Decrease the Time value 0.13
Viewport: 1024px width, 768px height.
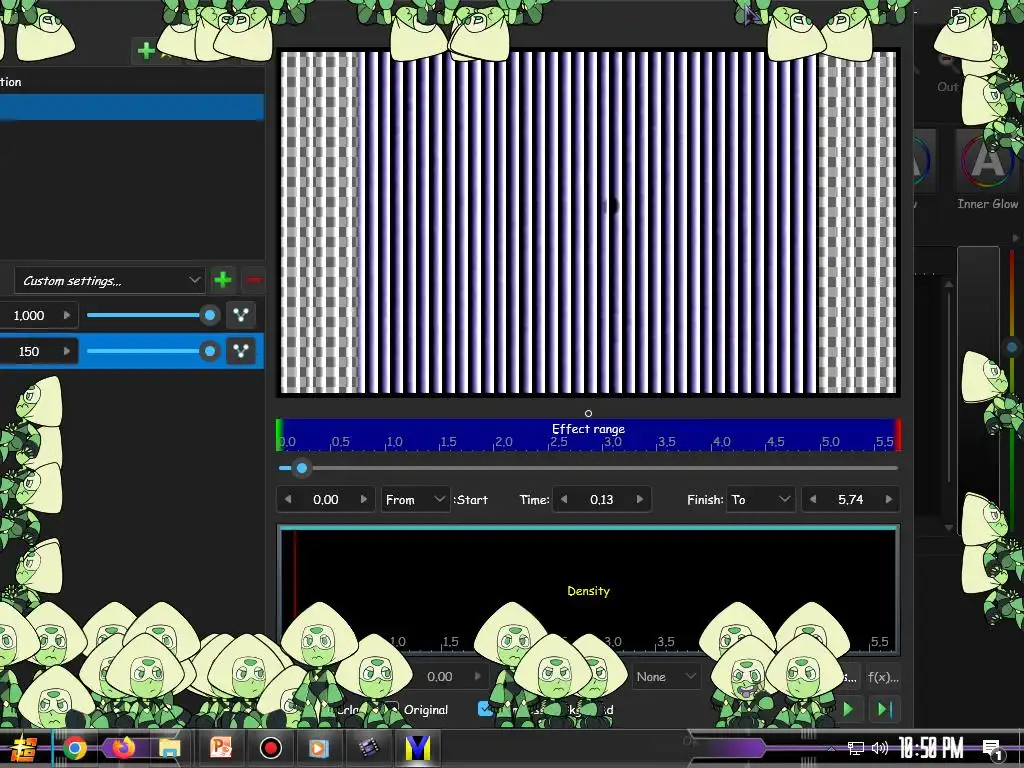[564, 500]
